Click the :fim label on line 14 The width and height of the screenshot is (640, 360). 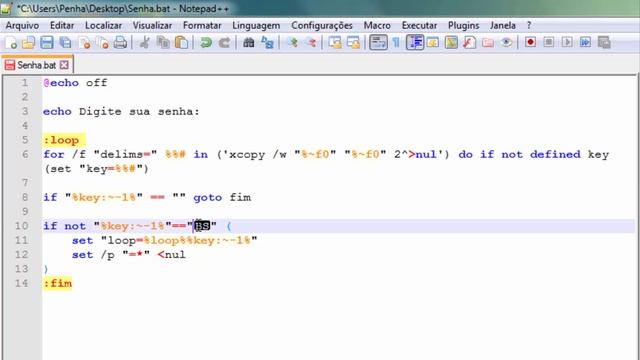(58, 283)
